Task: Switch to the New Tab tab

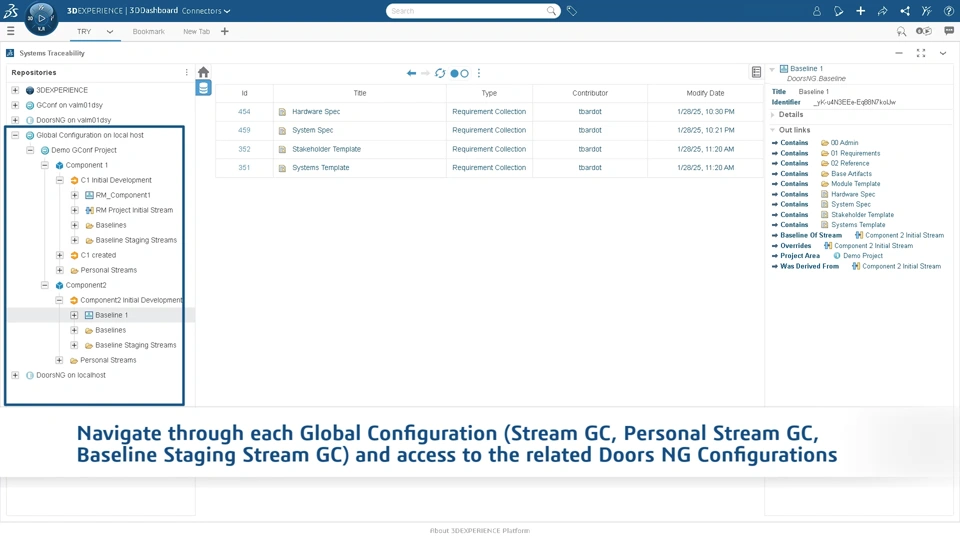Action: point(196,31)
